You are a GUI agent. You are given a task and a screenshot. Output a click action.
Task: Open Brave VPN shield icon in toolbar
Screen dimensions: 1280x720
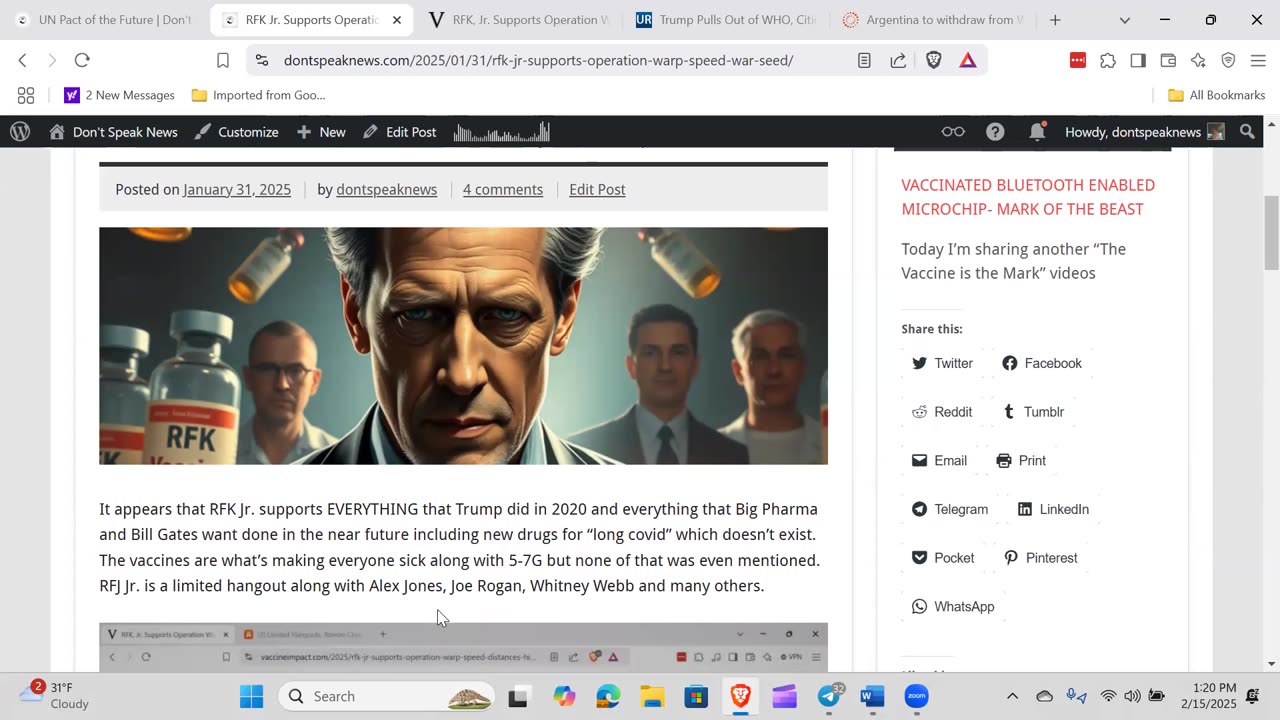click(1228, 60)
